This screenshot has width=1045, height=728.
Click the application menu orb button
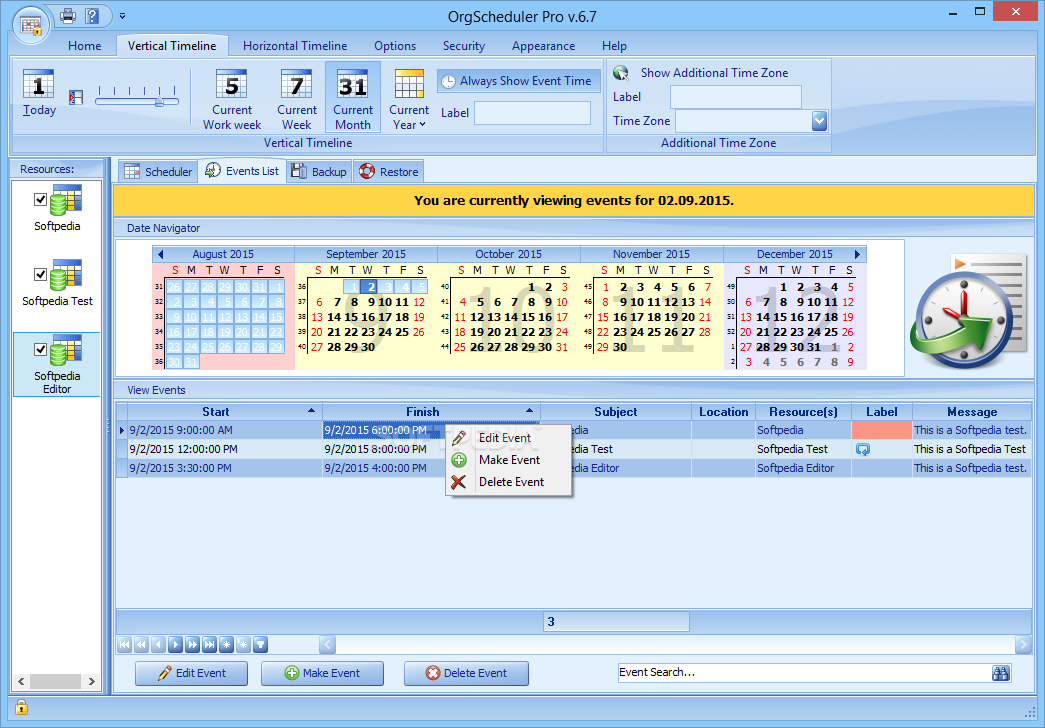(31, 25)
